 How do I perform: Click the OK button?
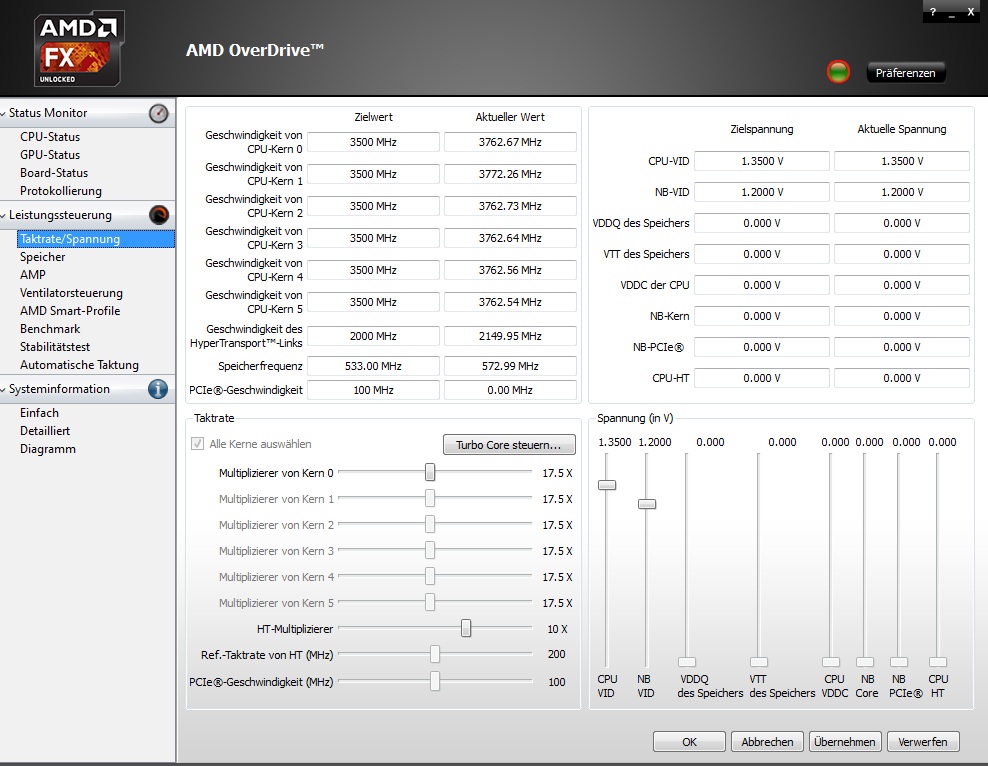click(x=689, y=741)
